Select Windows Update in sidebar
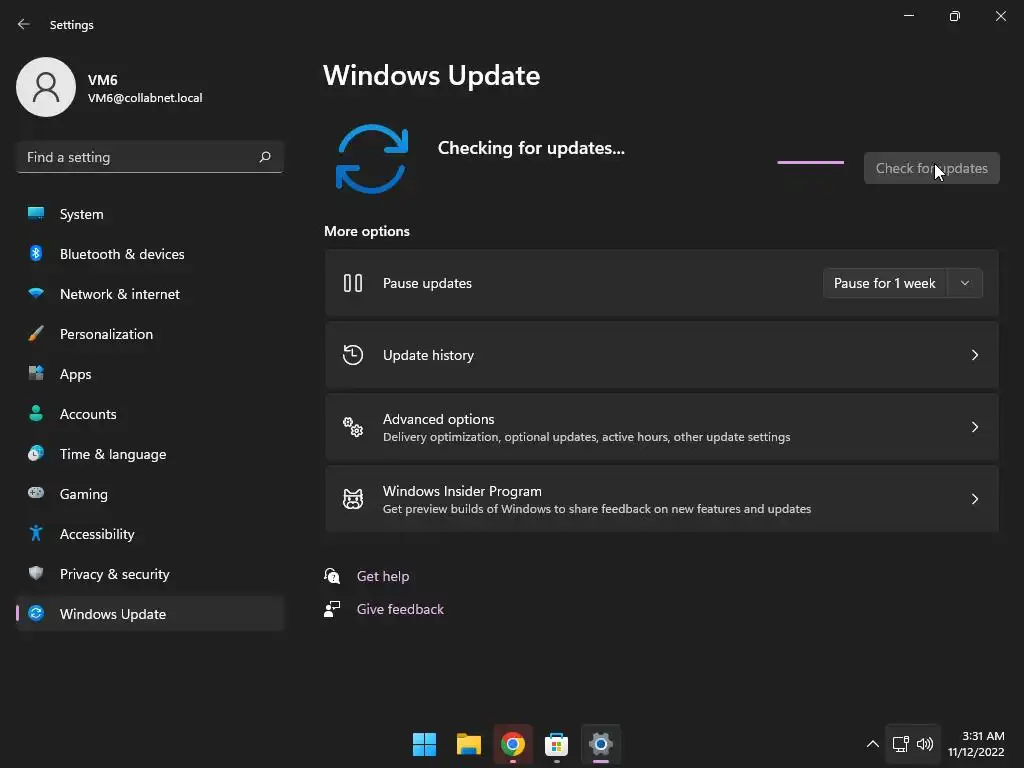Image resolution: width=1024 pixels, height=768 pixels. (x=150, y=614)
